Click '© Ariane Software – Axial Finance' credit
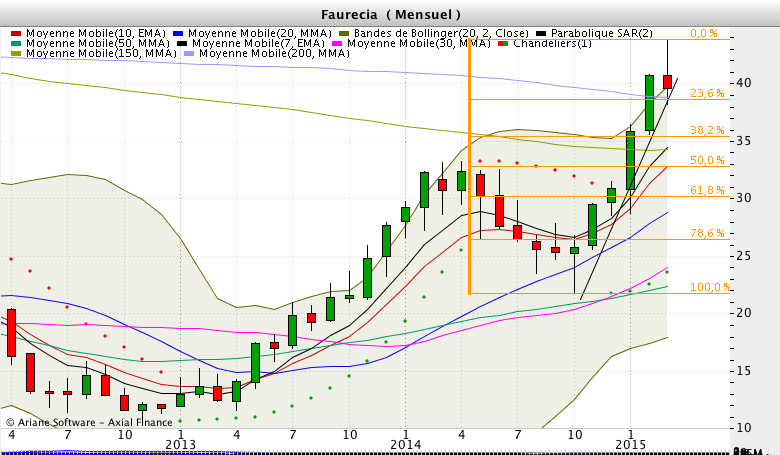Viewport: 780px width, 455px height. click(x=89, y=422)
